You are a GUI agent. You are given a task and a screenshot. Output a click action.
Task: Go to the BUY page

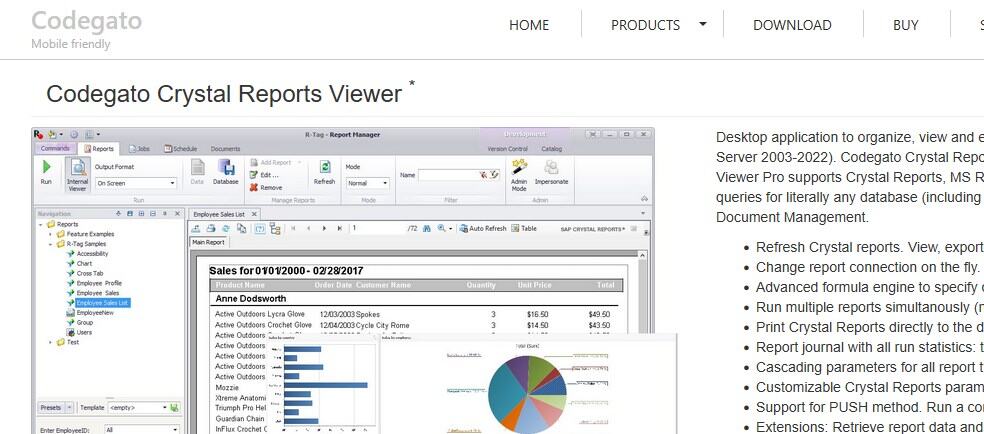(905, 25)
